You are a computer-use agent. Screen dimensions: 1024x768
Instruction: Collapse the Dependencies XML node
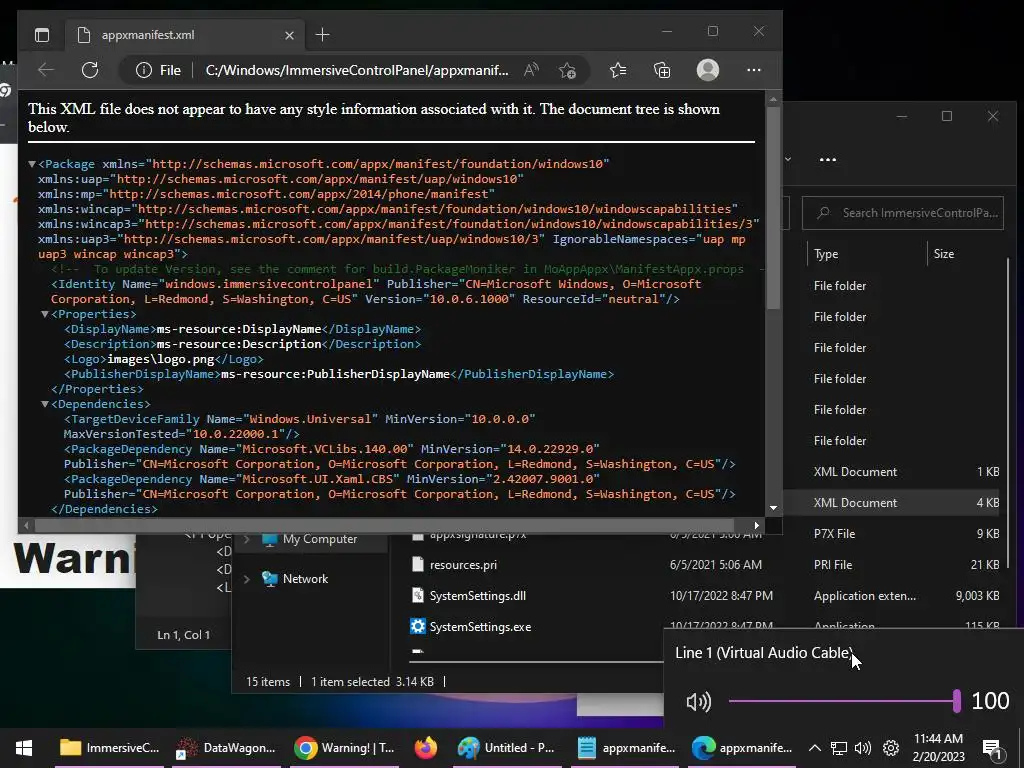pyautogui.click(x=45, y=404)
